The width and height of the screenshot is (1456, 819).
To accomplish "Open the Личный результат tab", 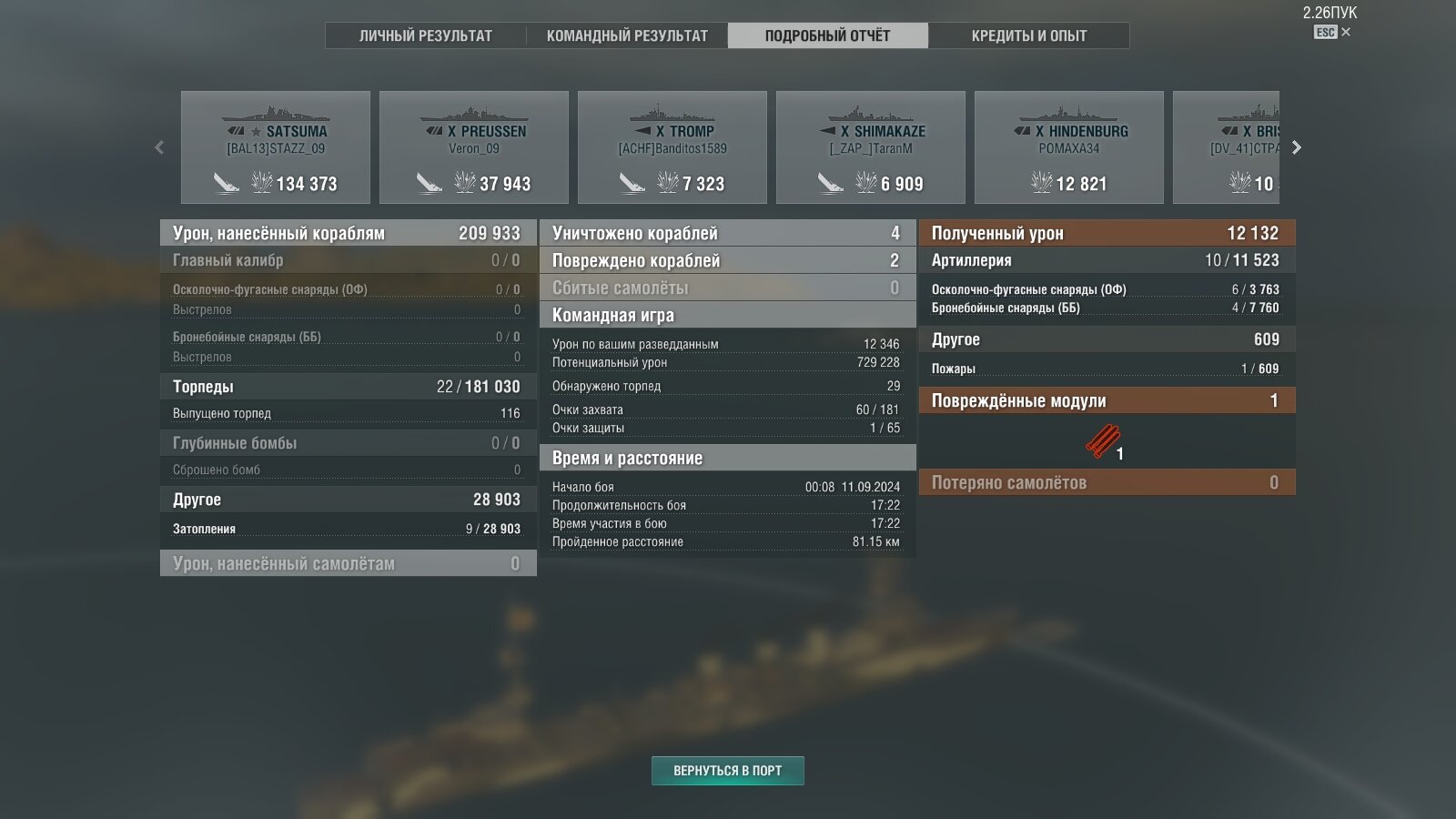I will (x=426, y=35).
